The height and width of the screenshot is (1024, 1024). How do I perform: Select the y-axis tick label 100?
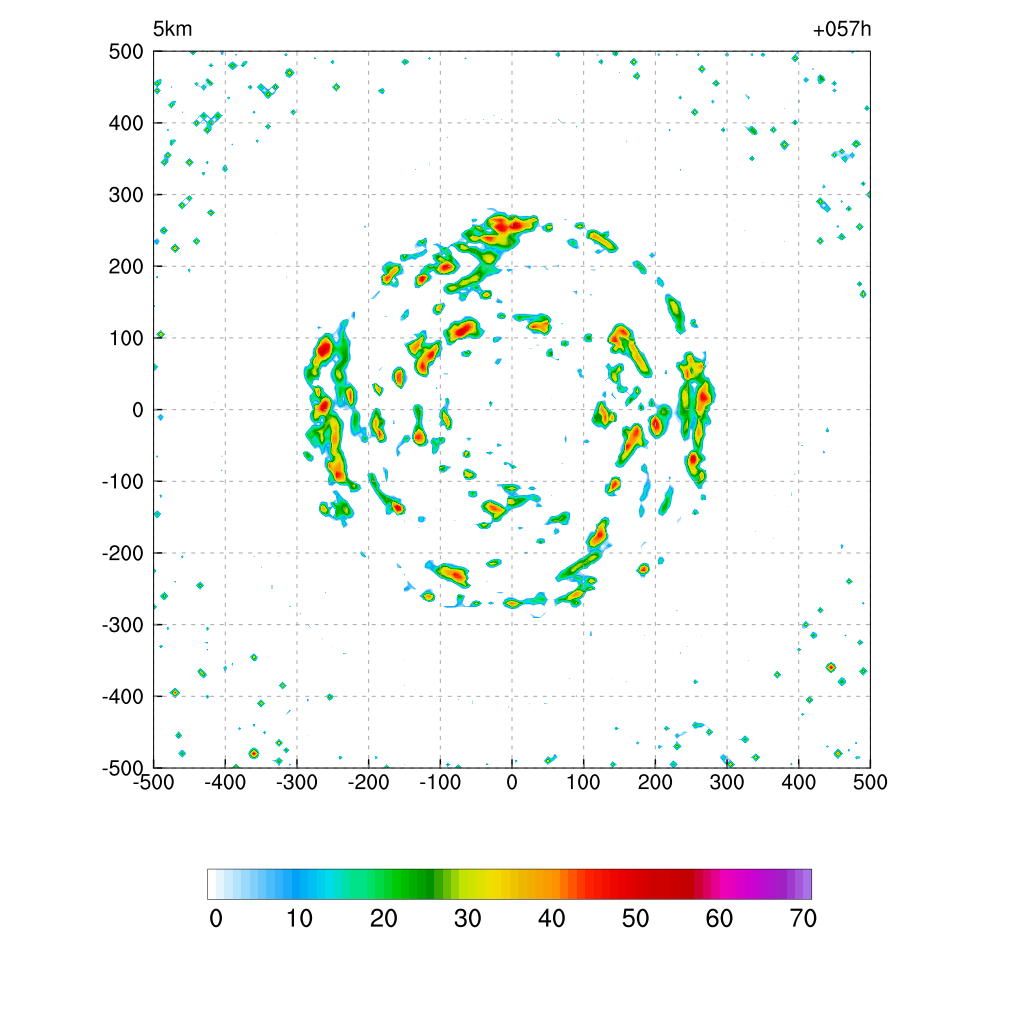pos(126,338)
